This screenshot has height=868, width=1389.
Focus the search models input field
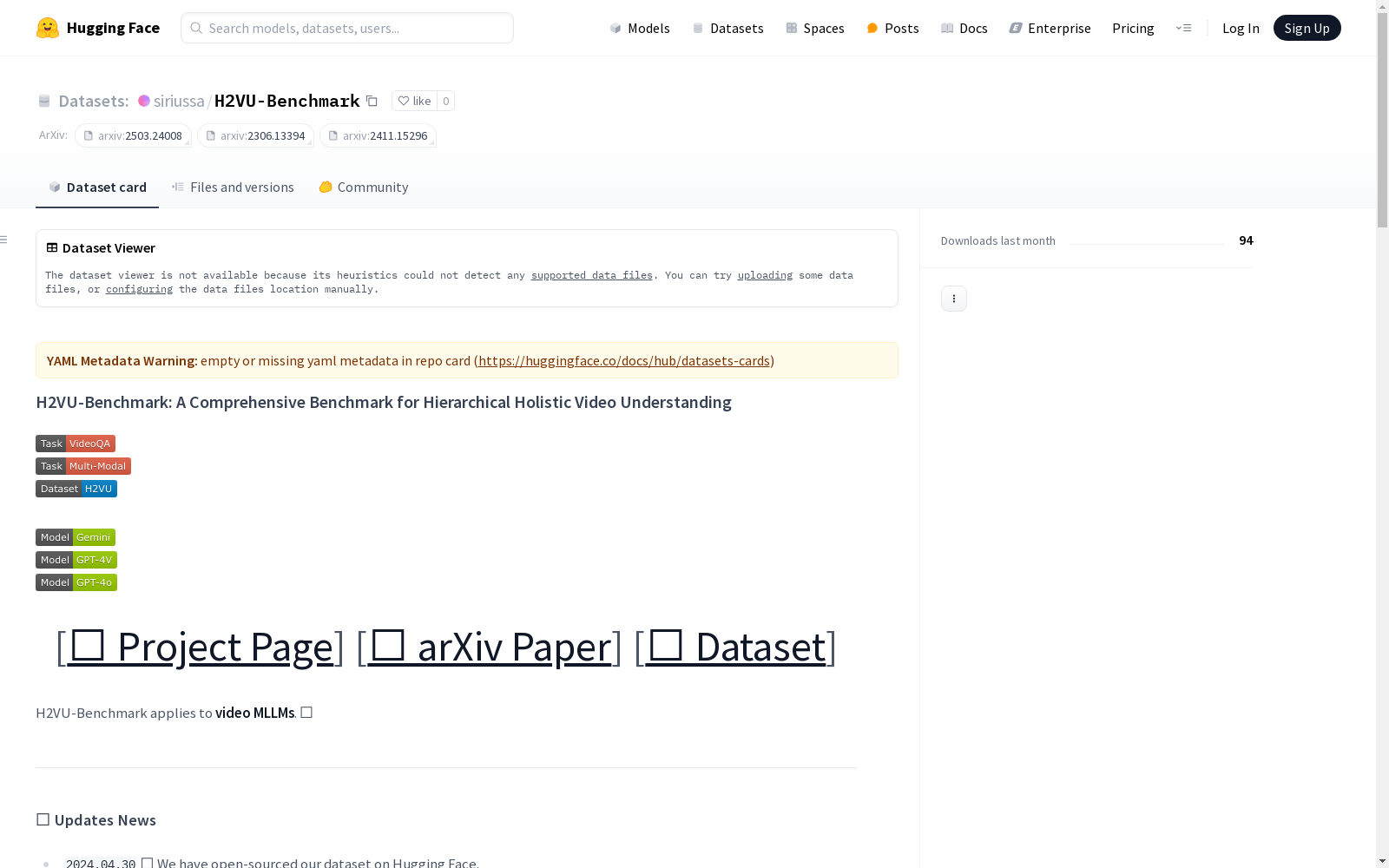coord(347,28)
